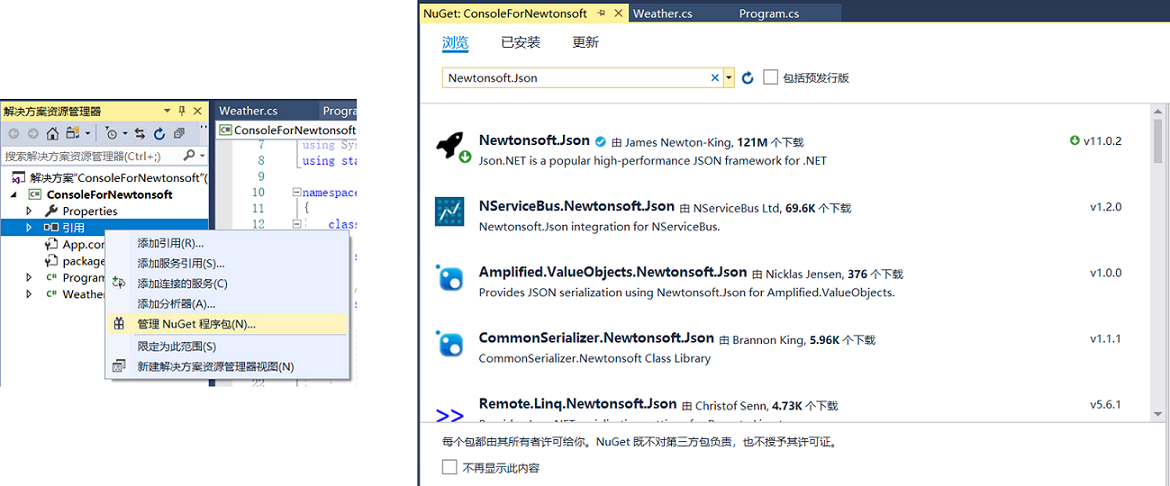Close the NuGet: ConsoleForNewtonsoft tab

point(619,13)
